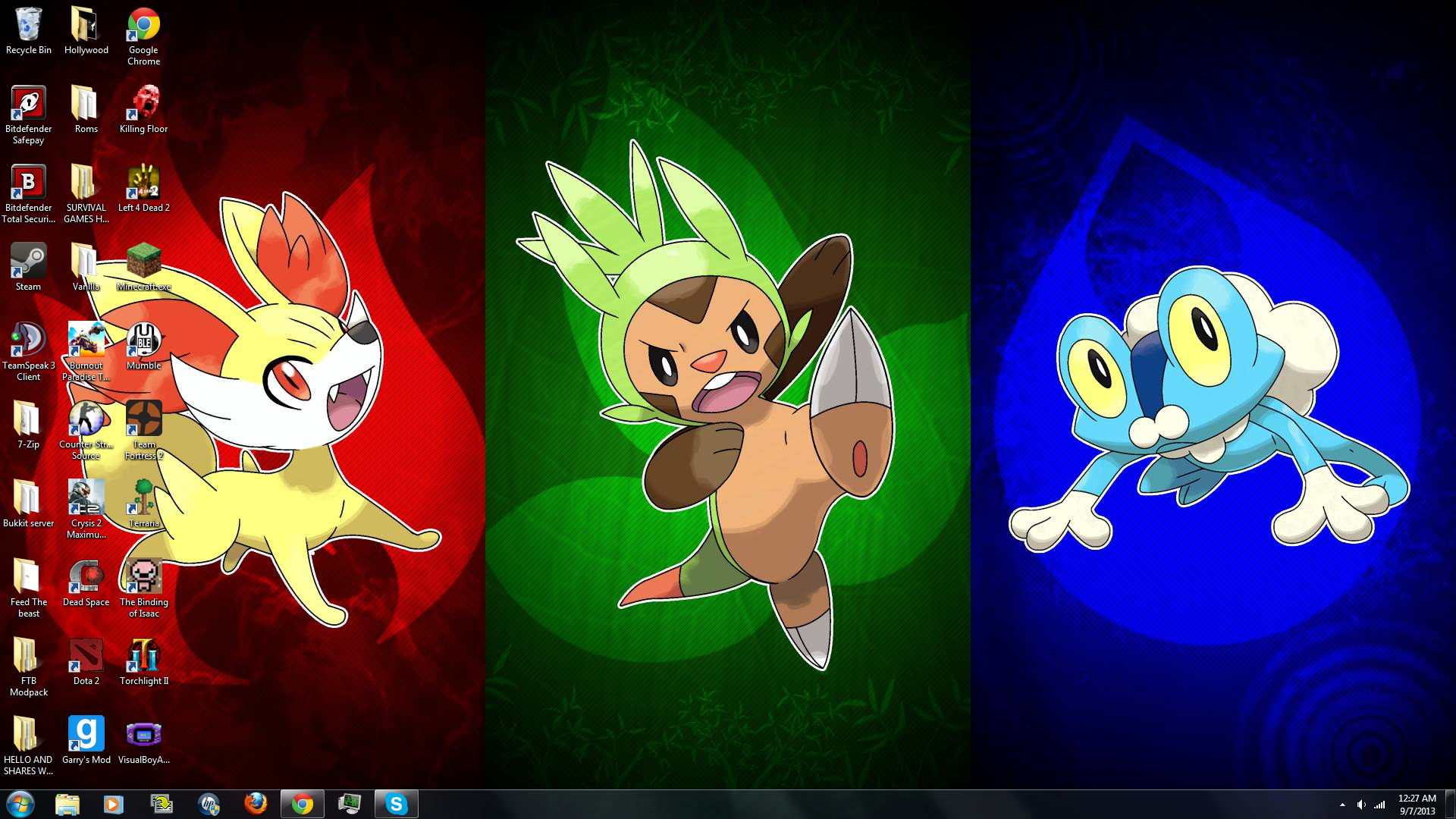Select the FTB Modpack folder
Screen dimensions: 1456x819
(29, 668)
